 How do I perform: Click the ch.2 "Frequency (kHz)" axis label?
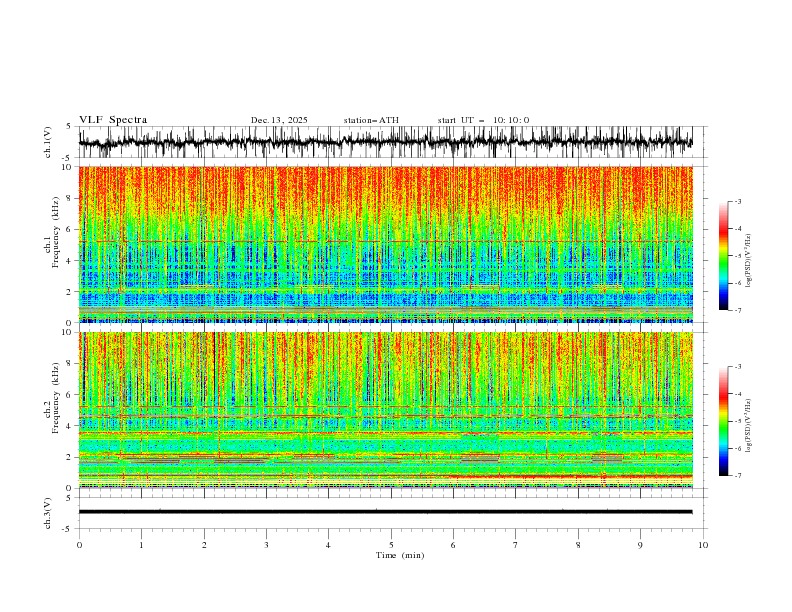coord(56,398)
